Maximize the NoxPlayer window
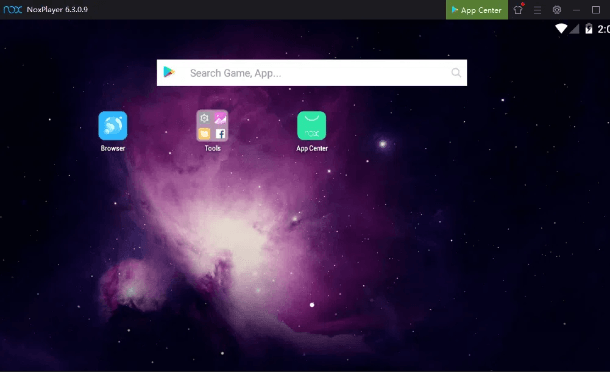 tap(596, 10)
